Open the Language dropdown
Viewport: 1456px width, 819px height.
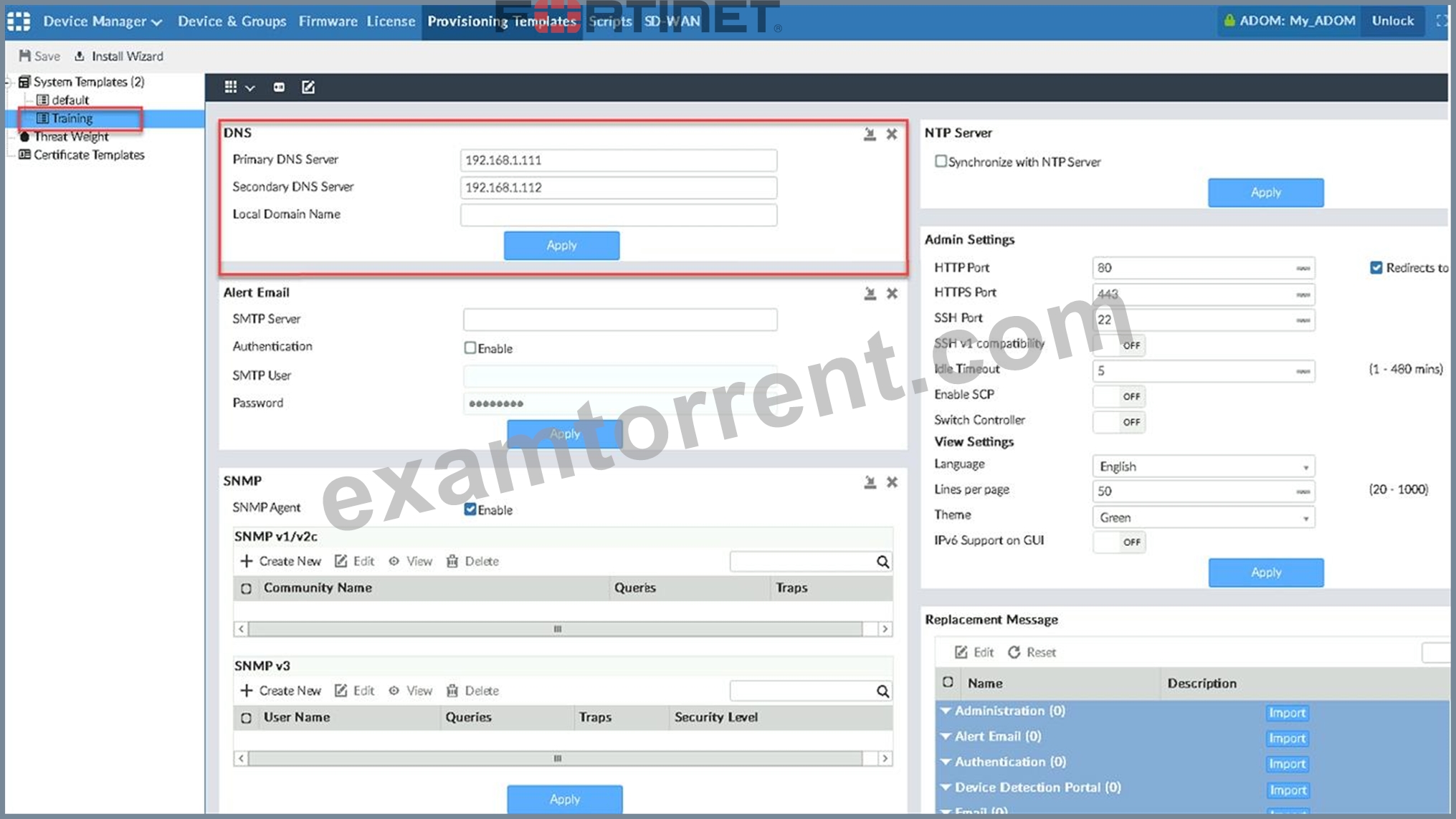click(1204, 466)
